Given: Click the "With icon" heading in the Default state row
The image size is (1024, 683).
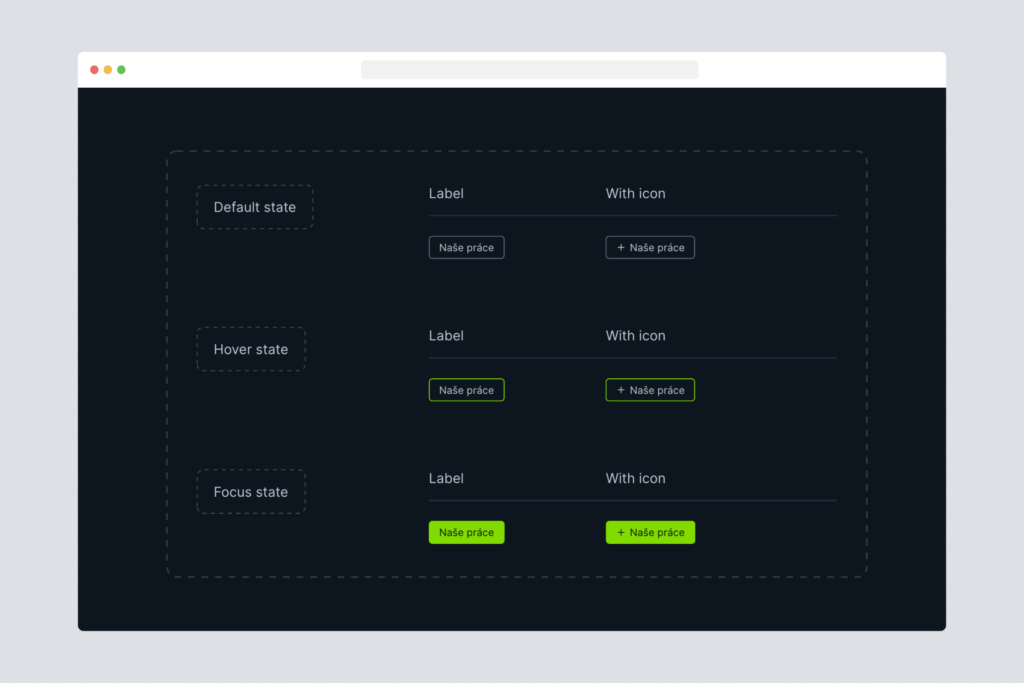Looking at the screenshot, I should point(635,193).
